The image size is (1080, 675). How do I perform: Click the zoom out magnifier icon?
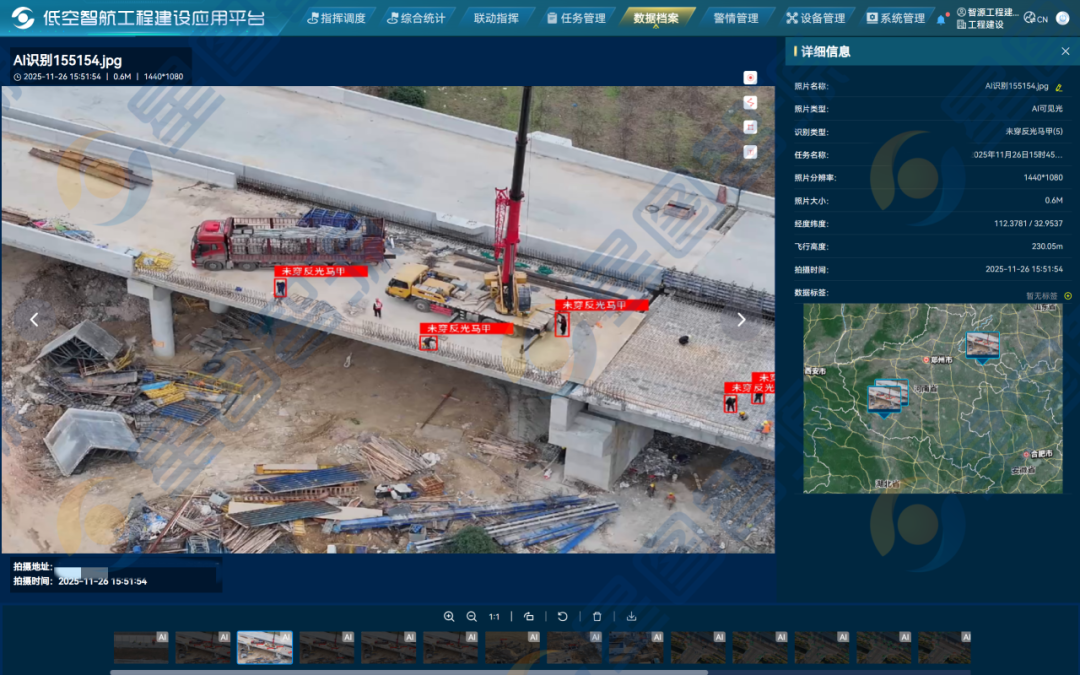(x=472, y=617)
